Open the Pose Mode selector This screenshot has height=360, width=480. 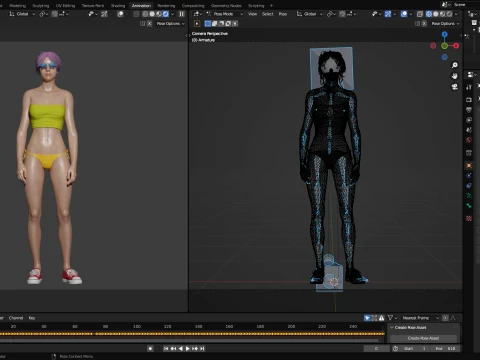225,14
